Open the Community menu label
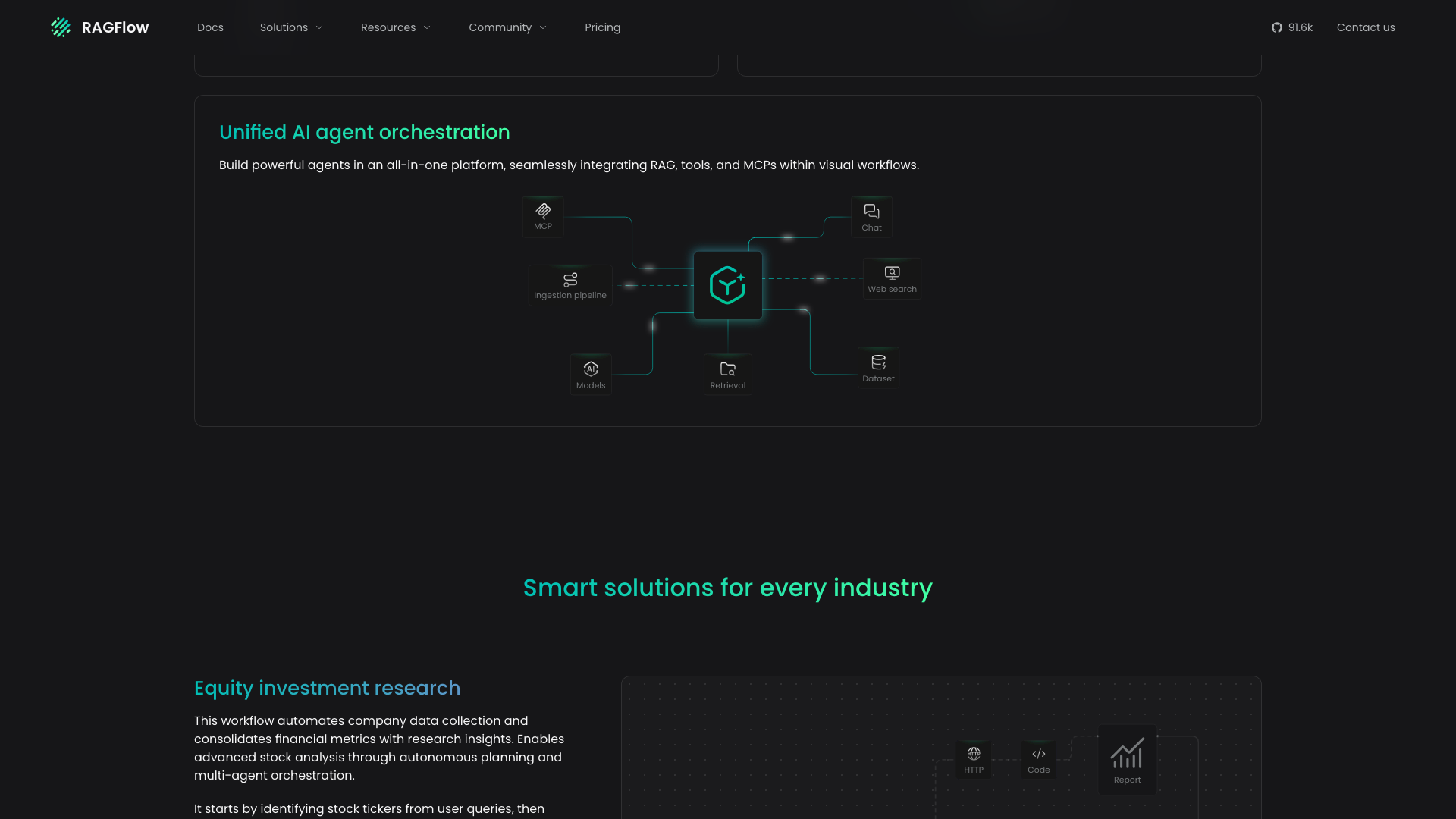 pos(500,27)
